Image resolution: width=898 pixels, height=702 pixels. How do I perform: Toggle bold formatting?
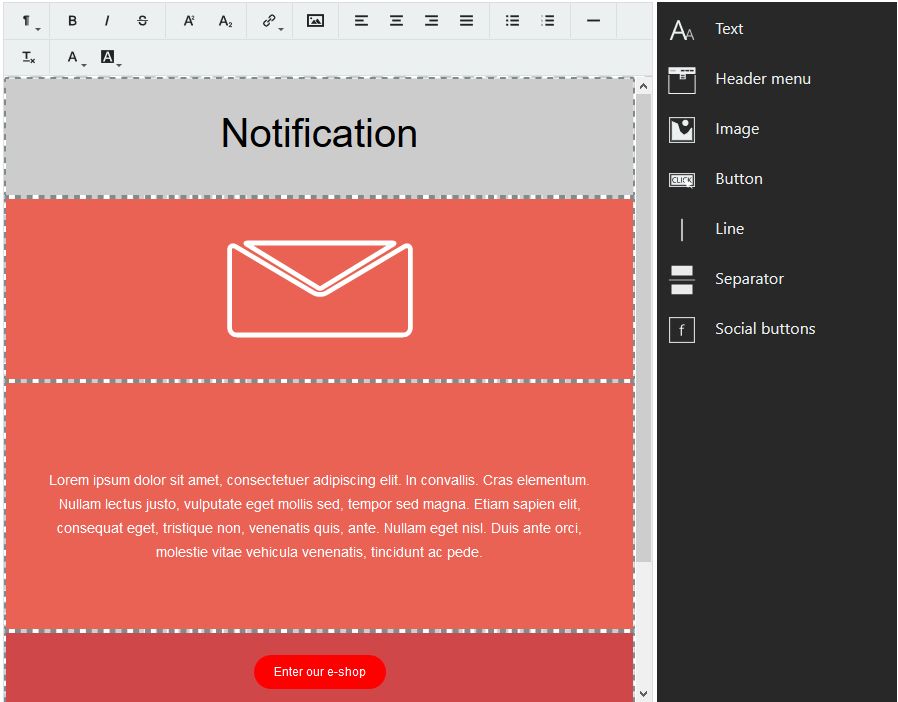coord(72,20)
